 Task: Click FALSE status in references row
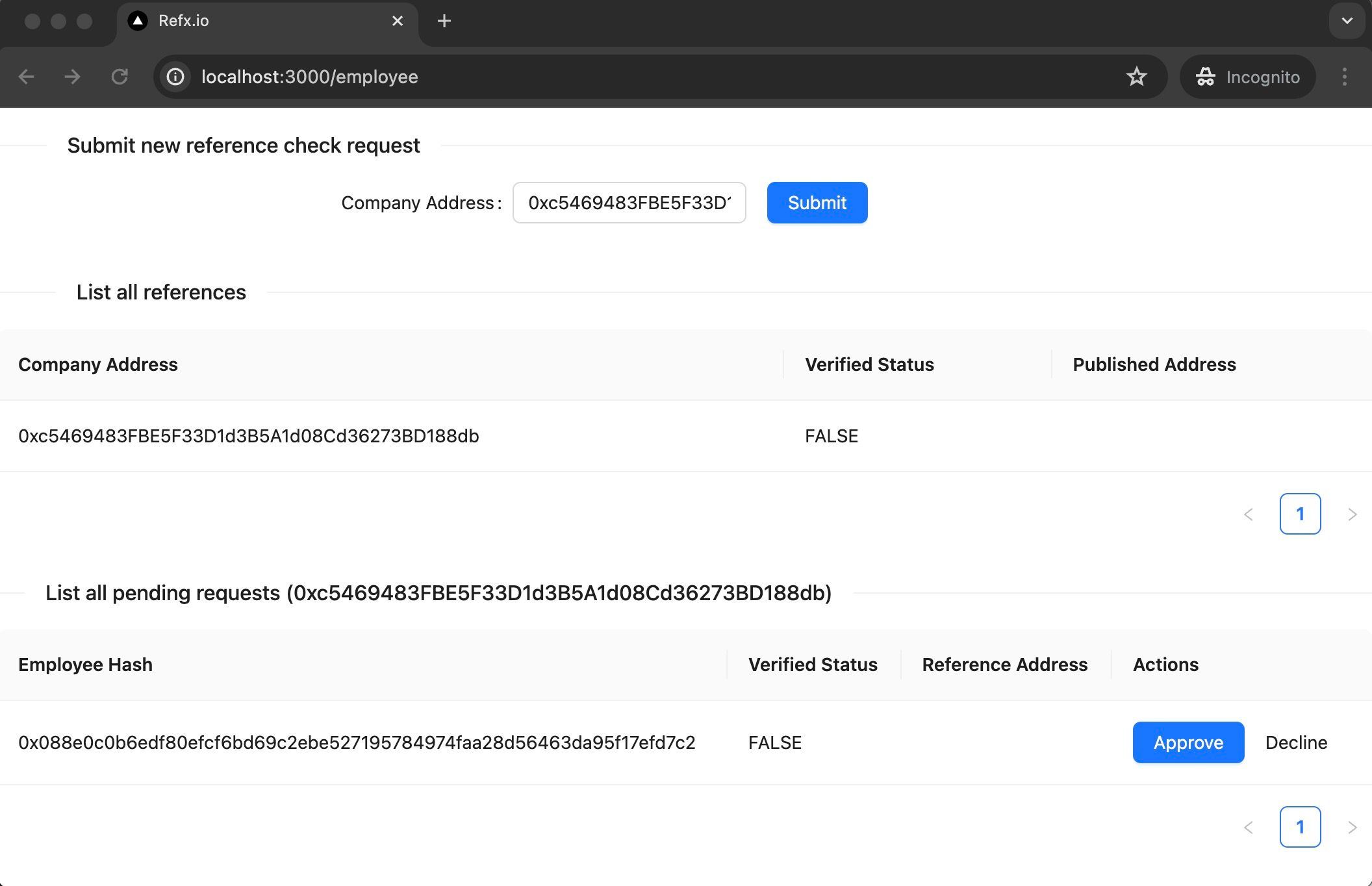[832, 436]
